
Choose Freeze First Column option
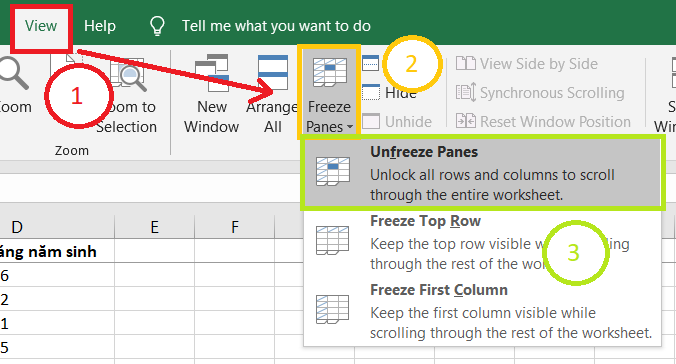click(483, 311)
